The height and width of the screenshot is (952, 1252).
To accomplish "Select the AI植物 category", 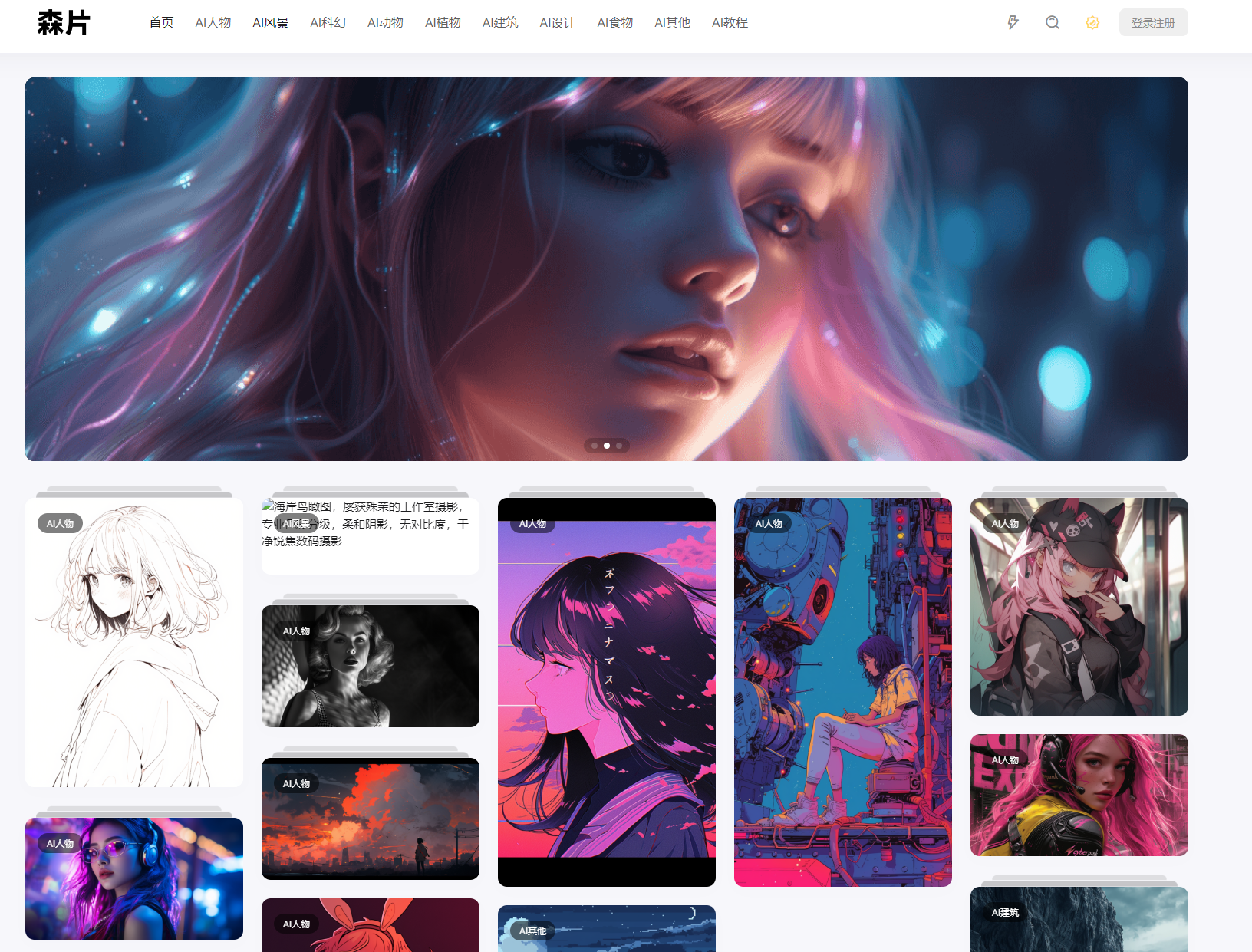I will click(x=443, y=23).
